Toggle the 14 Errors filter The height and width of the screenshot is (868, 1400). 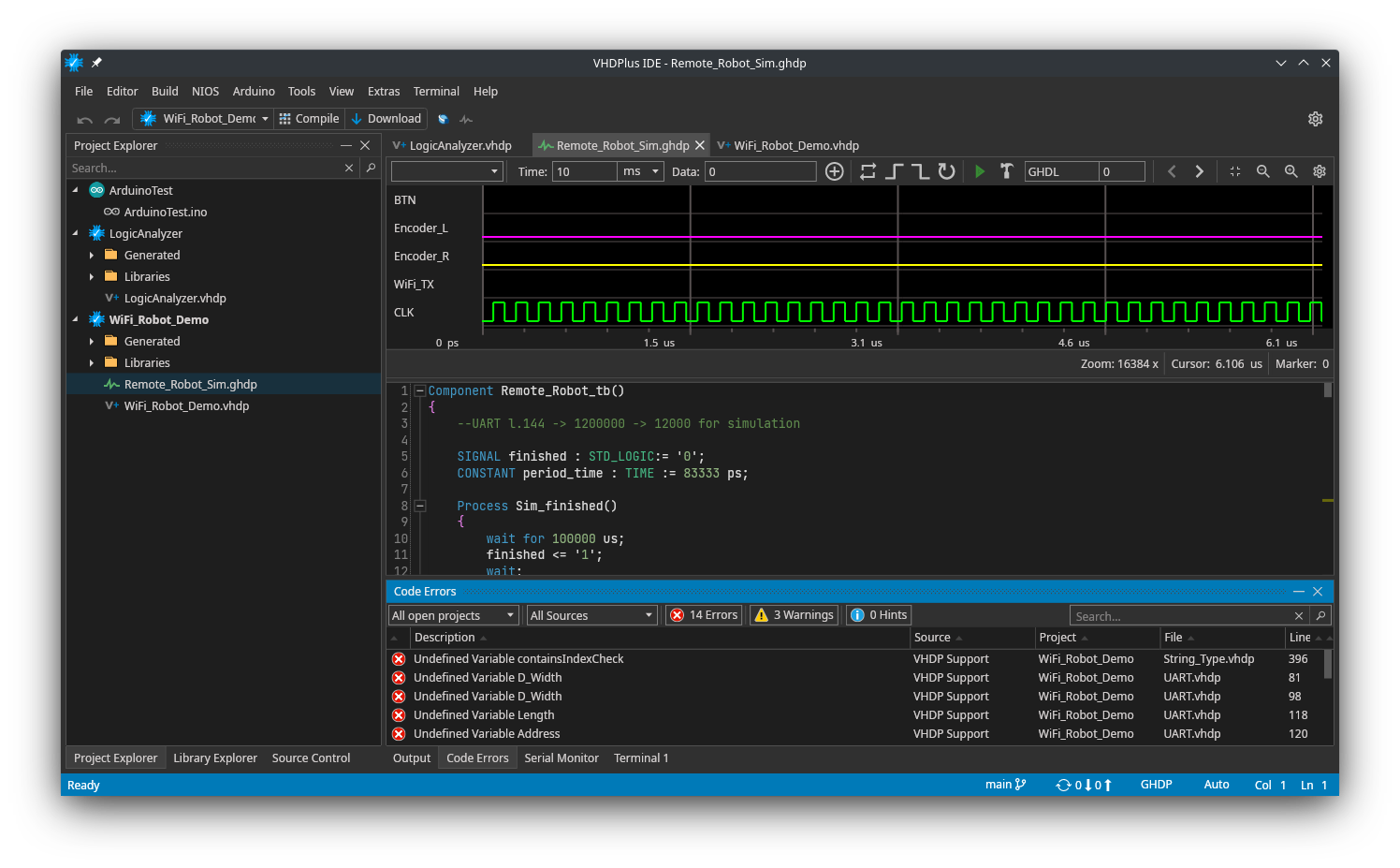(x=705, y=615)
